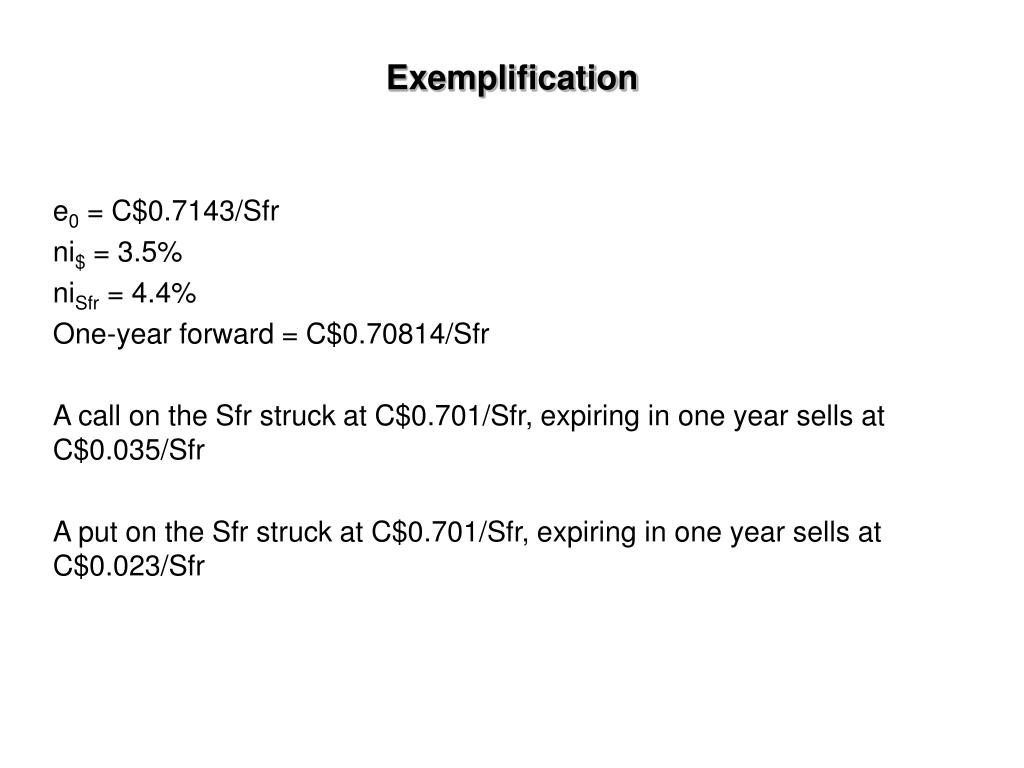Click the call option description paragraph
This screenshot has height=768, width=1024.
coord(468,432)
